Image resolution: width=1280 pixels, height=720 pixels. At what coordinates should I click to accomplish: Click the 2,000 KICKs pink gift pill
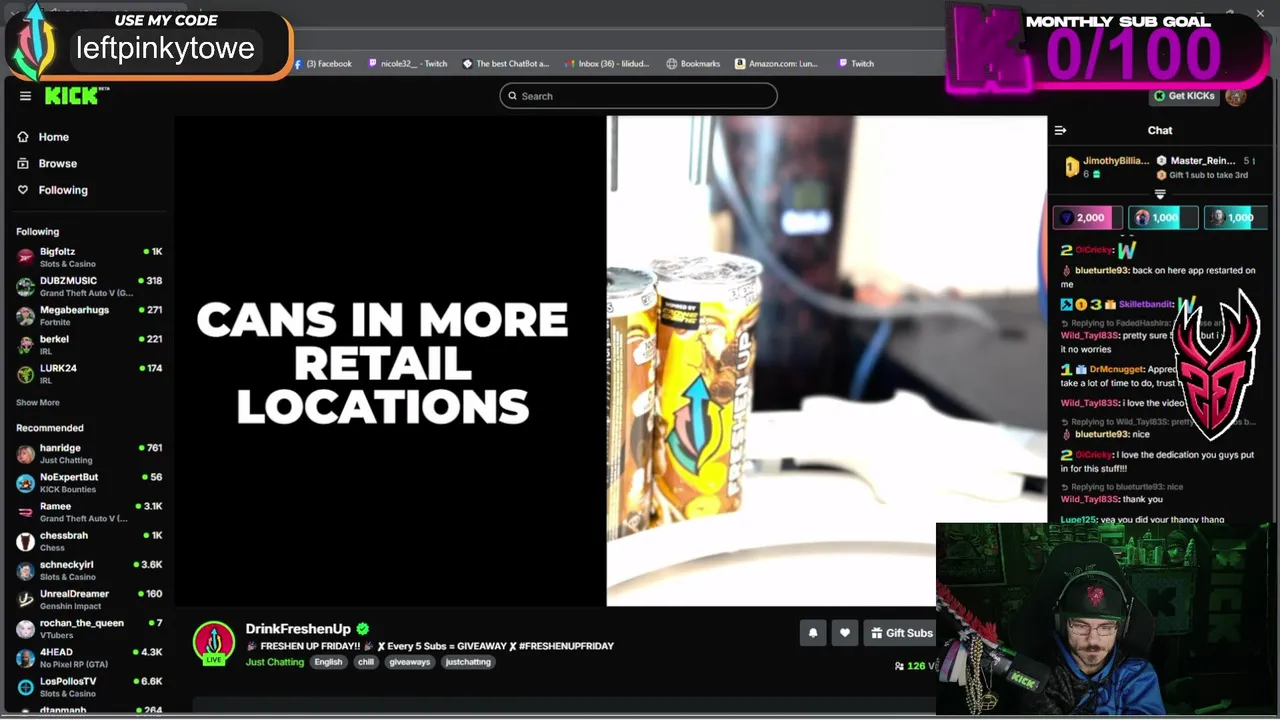coord(1088,218)
